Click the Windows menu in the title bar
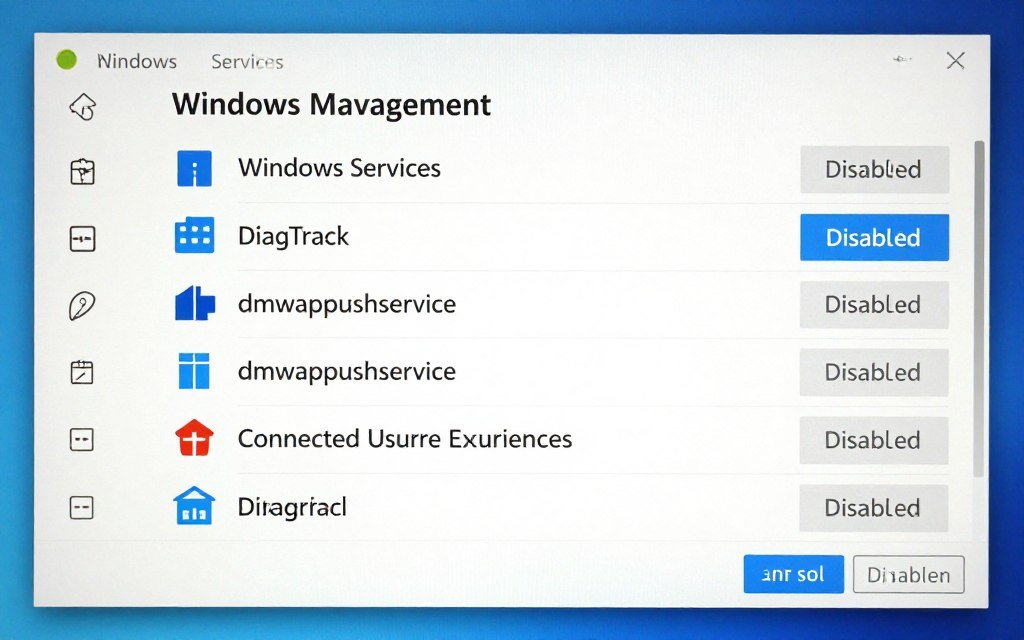The width and height of the screenshot is (1024, 640). point(137,61)
